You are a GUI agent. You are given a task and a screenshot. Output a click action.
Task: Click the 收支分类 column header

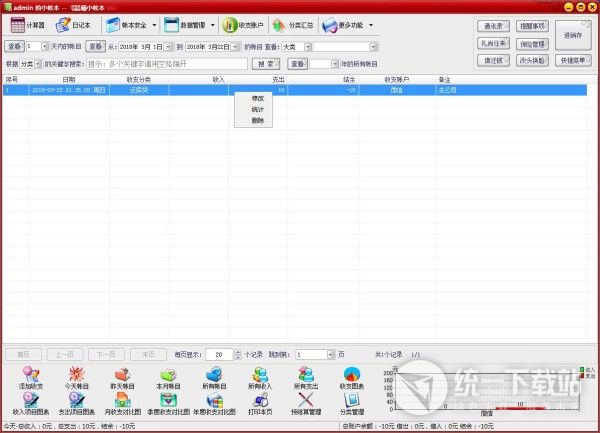[139, 80]
